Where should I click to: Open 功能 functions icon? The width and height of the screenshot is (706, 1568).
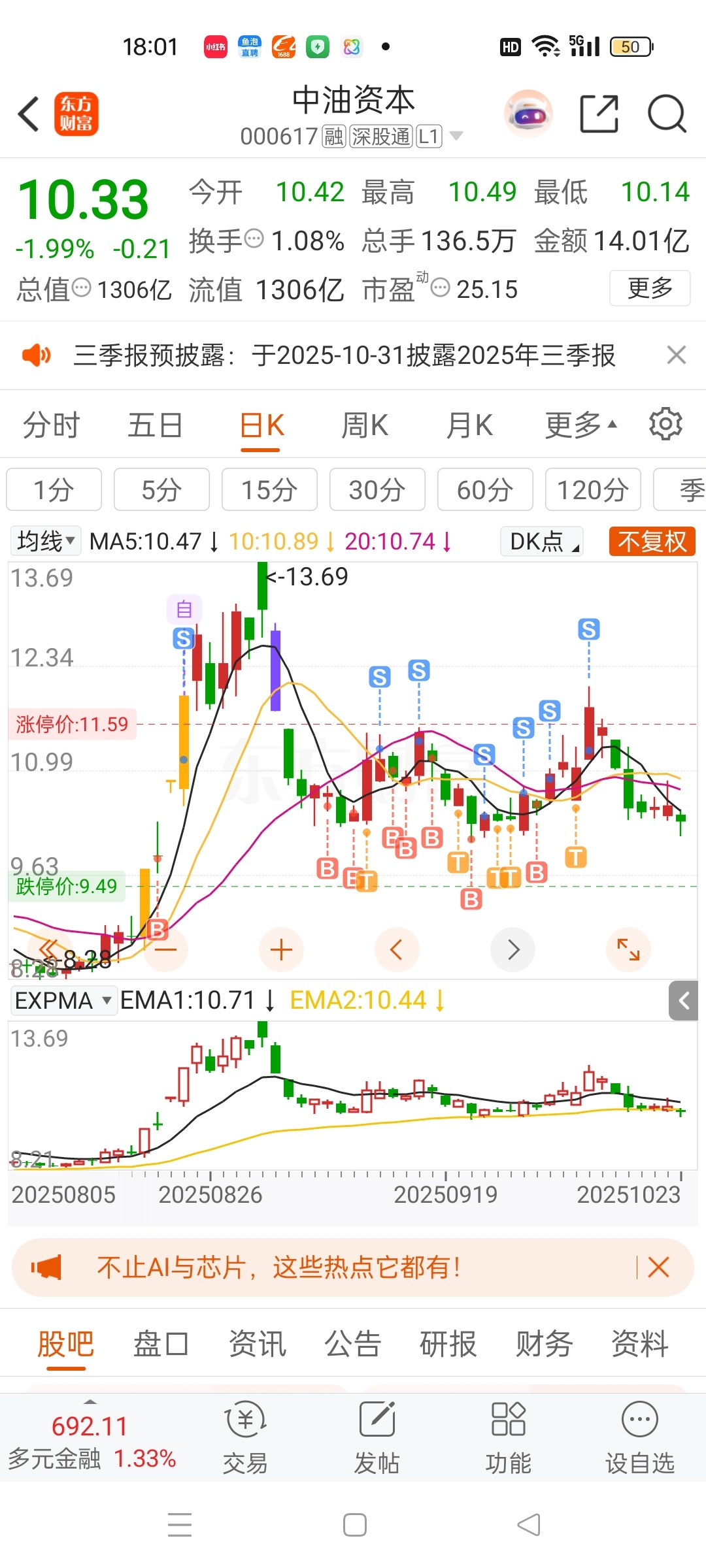pos(508,1439)
